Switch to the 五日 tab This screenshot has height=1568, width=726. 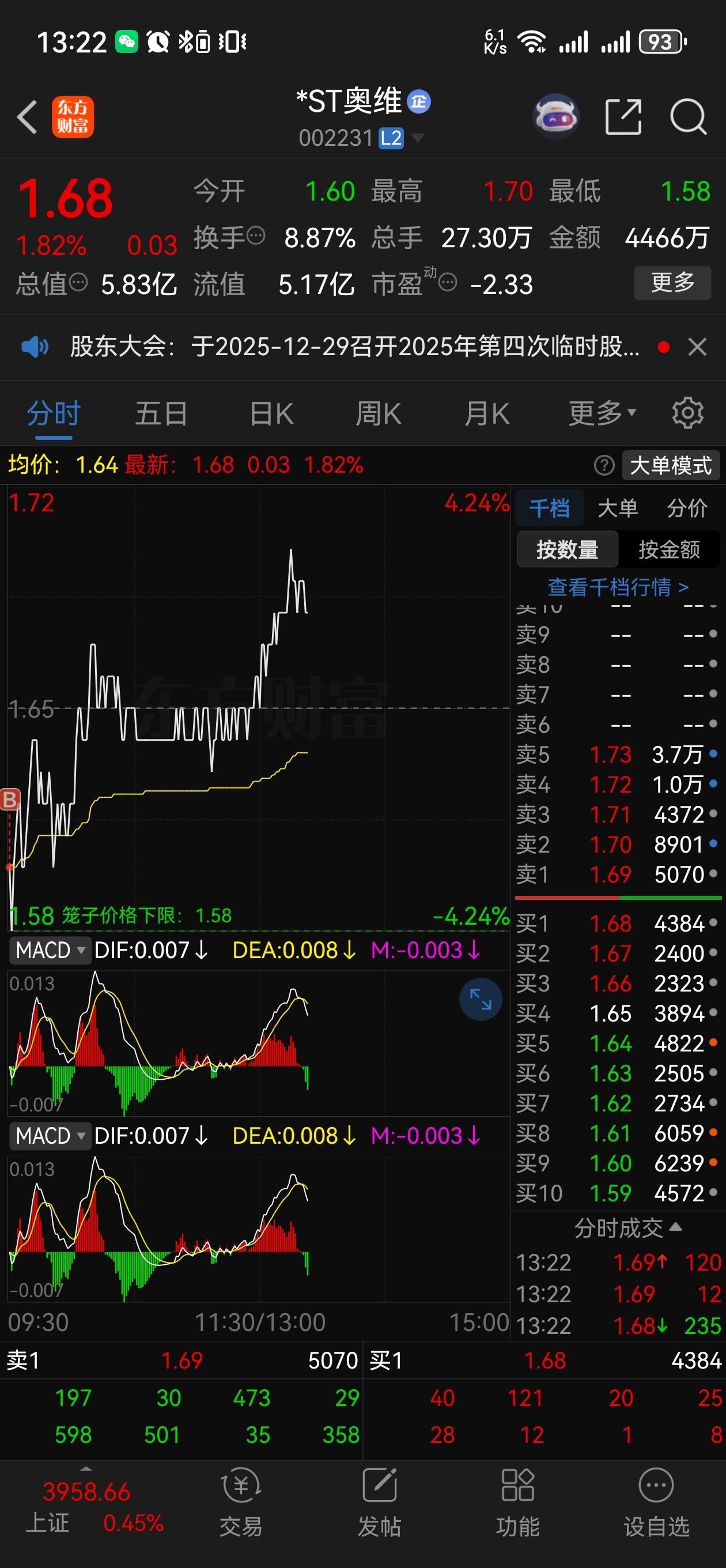click(161, 413)
